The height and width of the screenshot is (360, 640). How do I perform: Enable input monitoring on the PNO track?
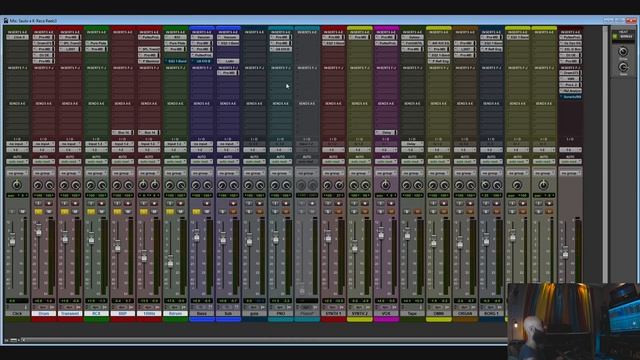(x=276, y=203)
